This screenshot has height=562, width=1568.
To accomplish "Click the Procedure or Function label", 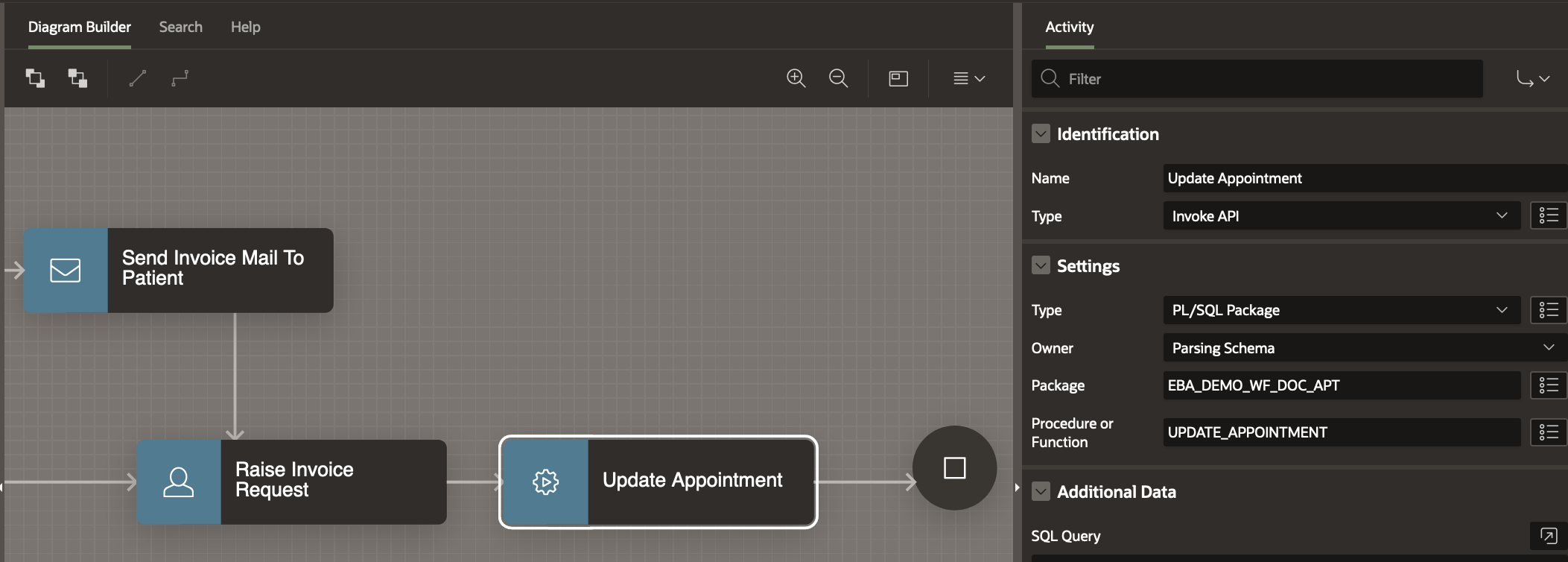I will click(x=1073, y=432).
